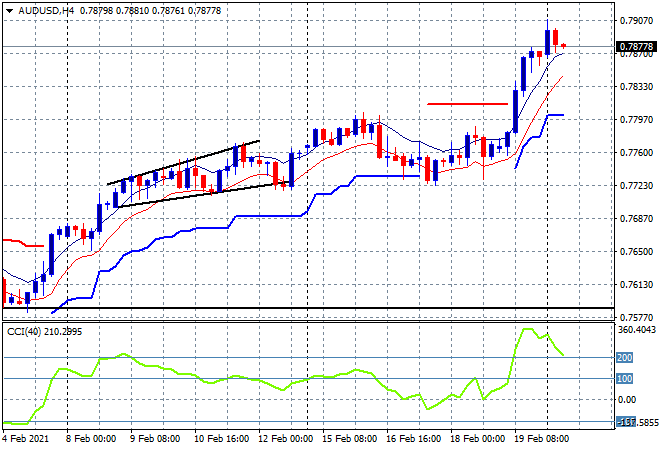Image resolution: width=660 pixels, height=450 pixels.
Task: Click the chart menu triangle beside AUDUSD,H4
Action: 9,11
